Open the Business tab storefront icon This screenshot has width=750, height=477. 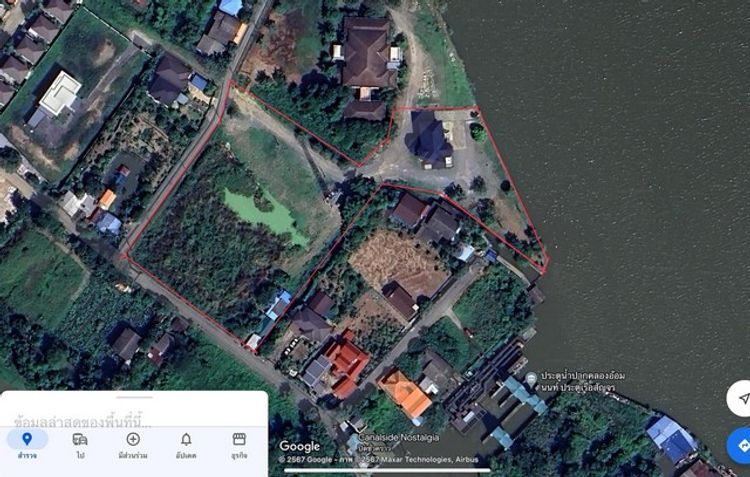click(x=239, y=444)
